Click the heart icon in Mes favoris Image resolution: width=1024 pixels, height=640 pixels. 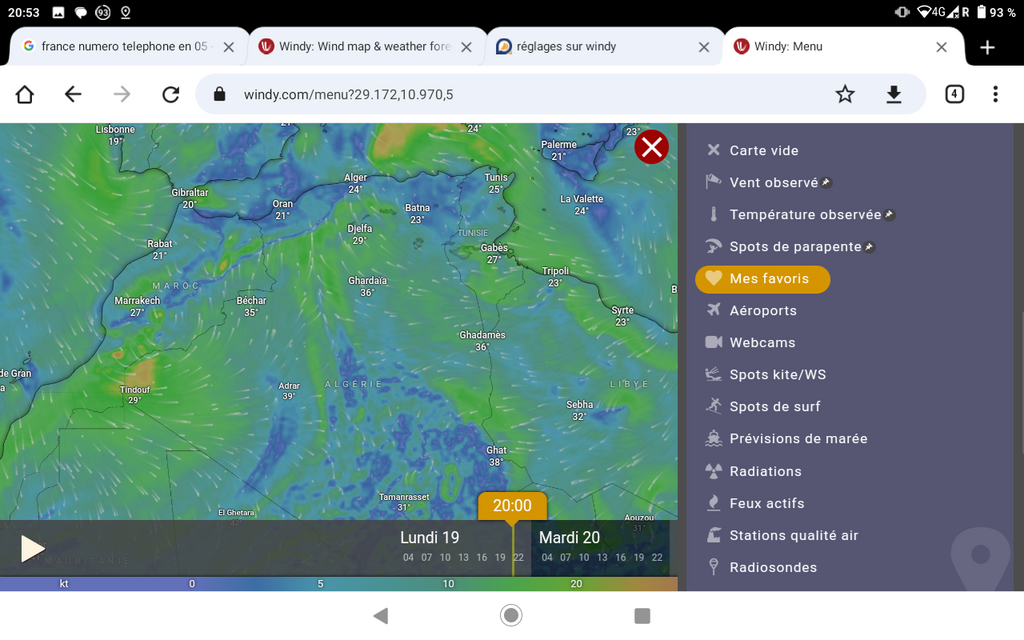click(713, 278)
